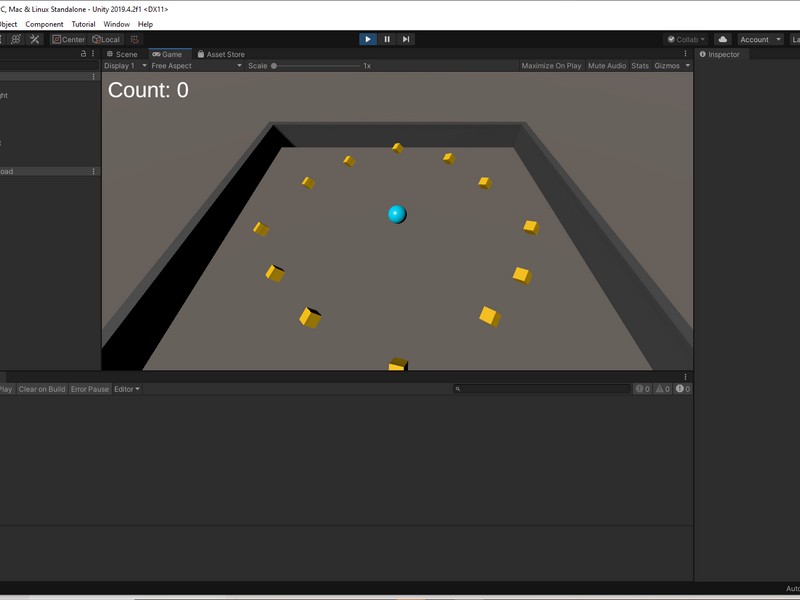Open the Editor dropdown in the Console
This screenshot has width=800, height=600.
click(128, 387)
